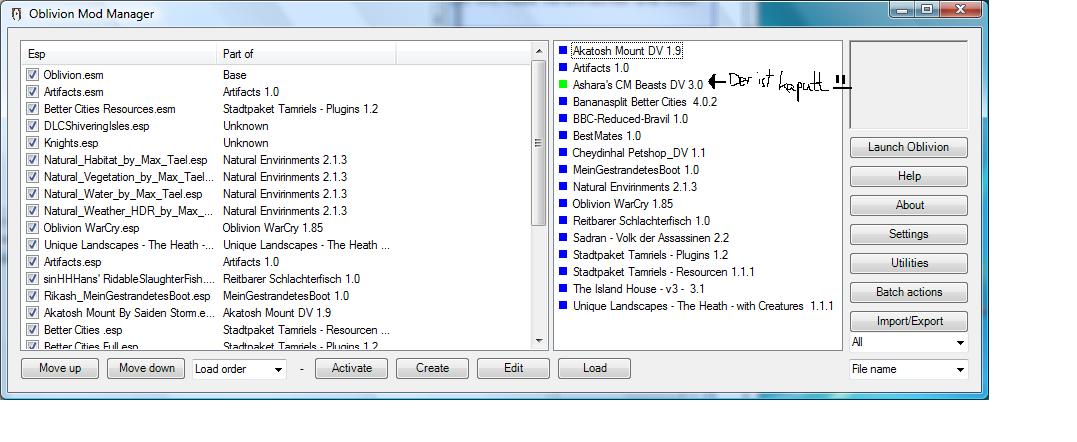
Task: Click blue square beside Bananasplit Better Cities
Action: coord(563,102)
